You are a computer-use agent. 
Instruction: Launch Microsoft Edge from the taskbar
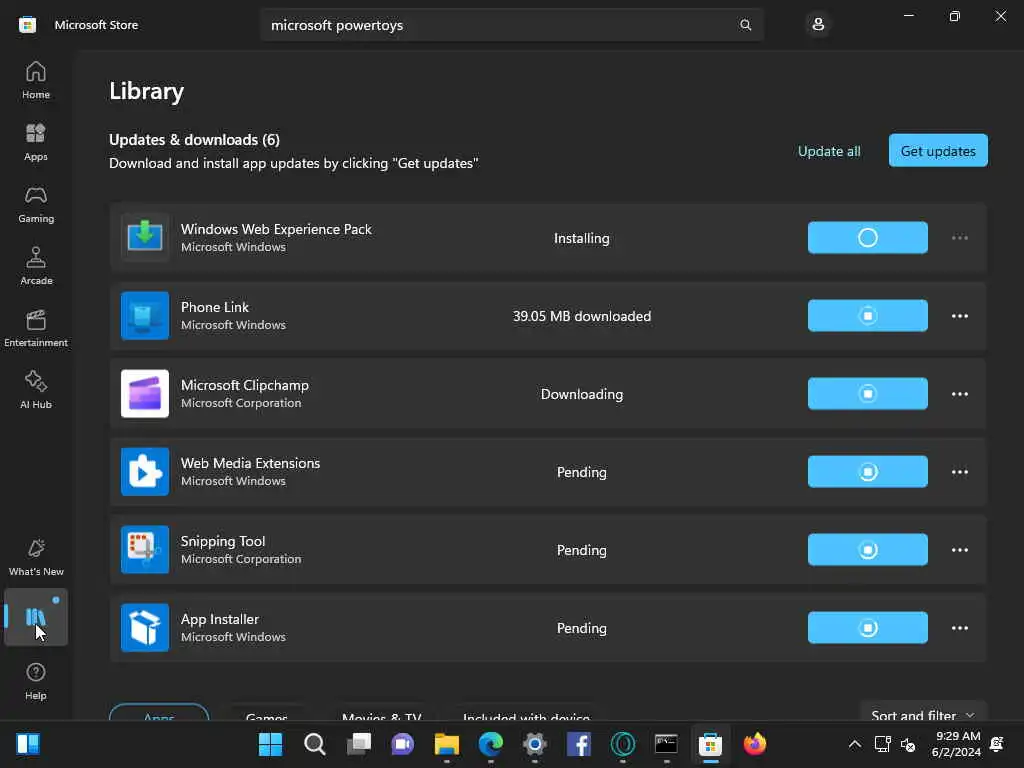tap(490, 744)
